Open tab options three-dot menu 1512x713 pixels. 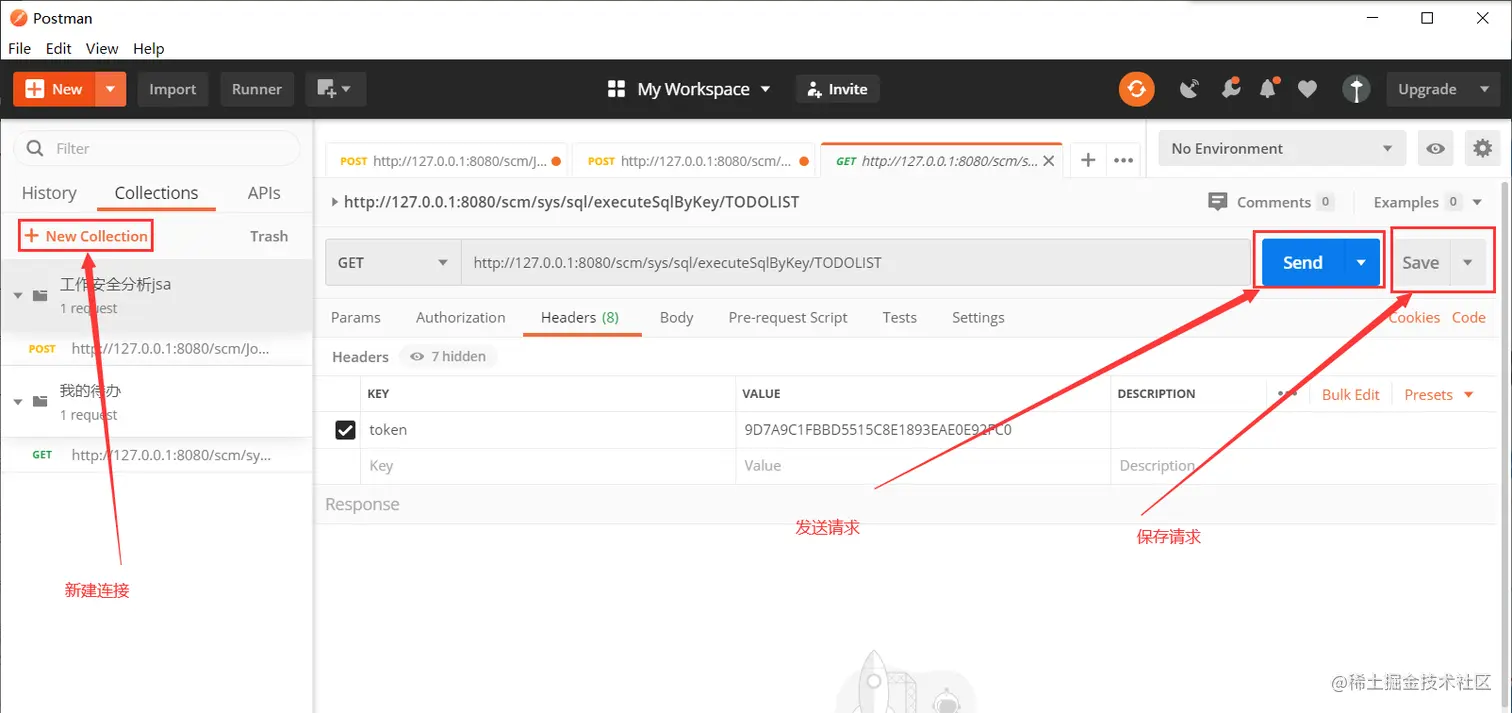click(x=1123, y=160)
